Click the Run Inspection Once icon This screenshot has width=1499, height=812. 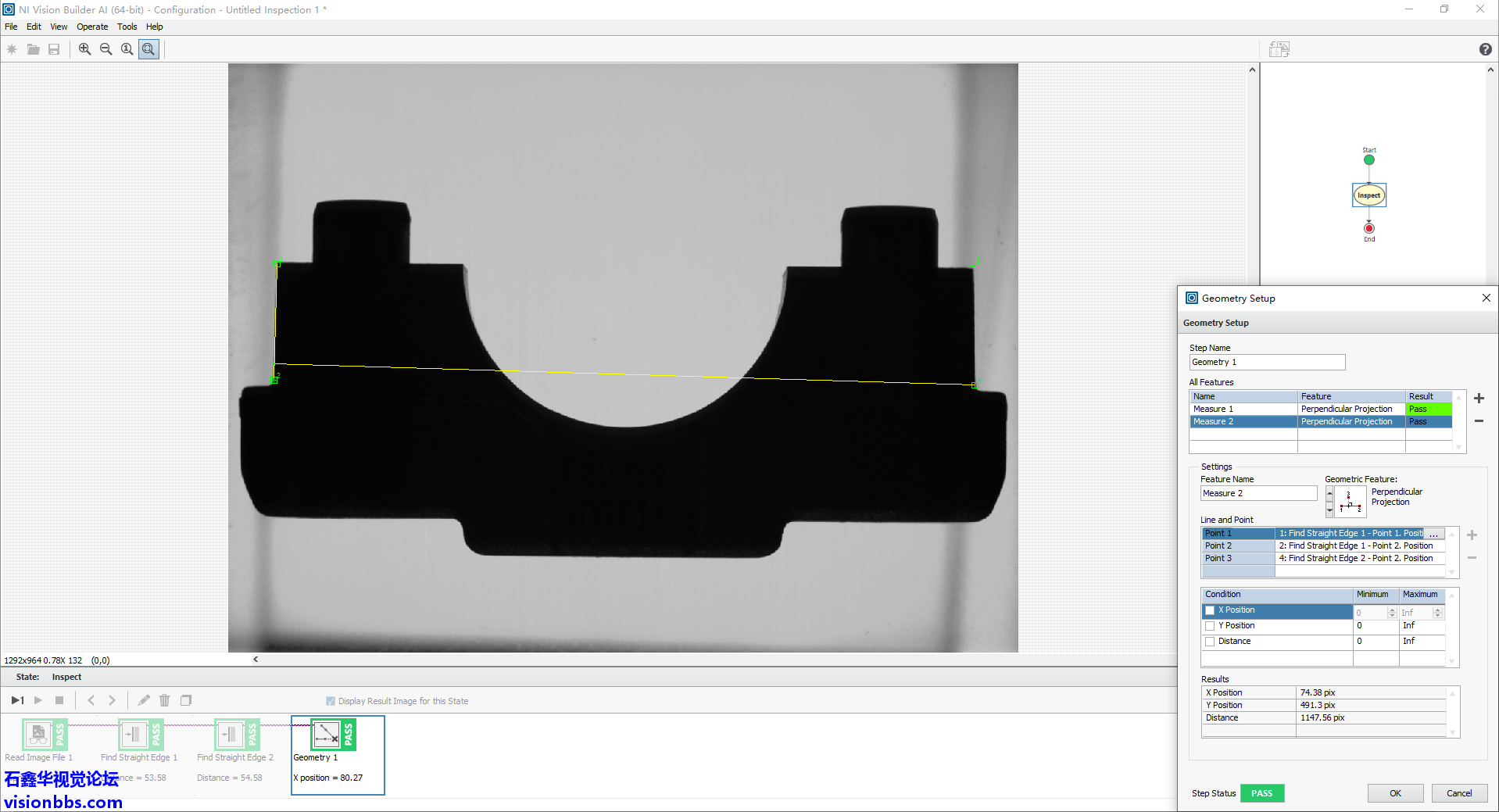(17, 700)
